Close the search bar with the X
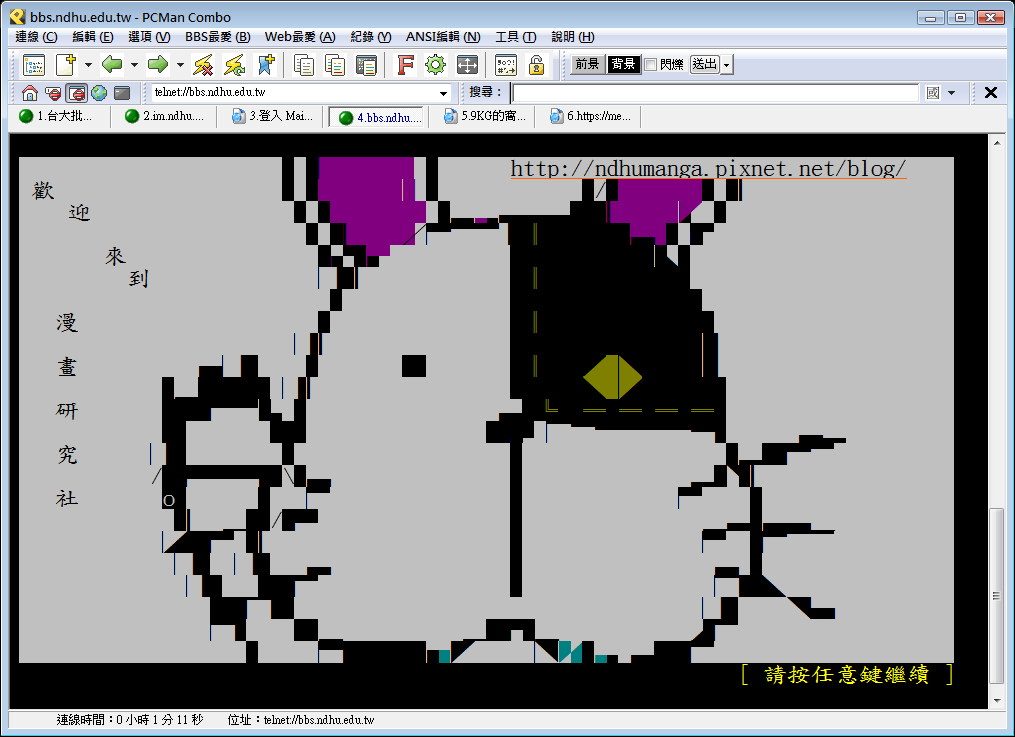Screen dimensions: 1015x737 [x=990, y=93]
